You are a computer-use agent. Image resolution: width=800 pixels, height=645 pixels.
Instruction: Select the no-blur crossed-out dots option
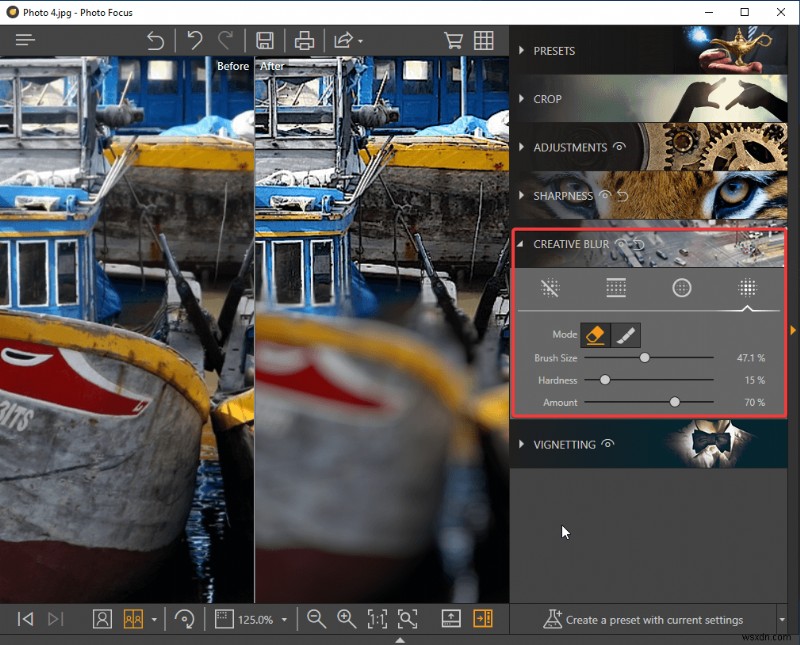coord(550,288)
